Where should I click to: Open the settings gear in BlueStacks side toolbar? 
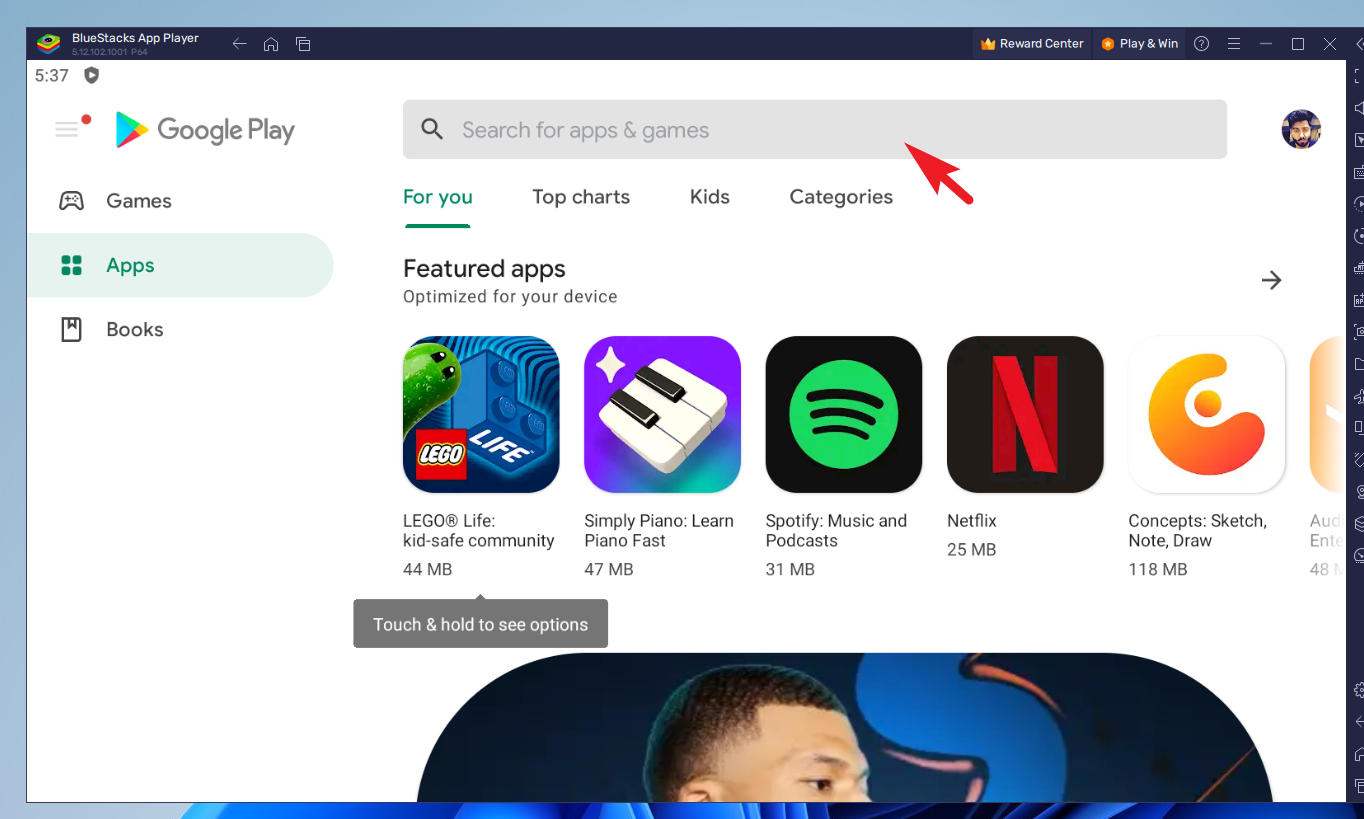(1359, 690)
